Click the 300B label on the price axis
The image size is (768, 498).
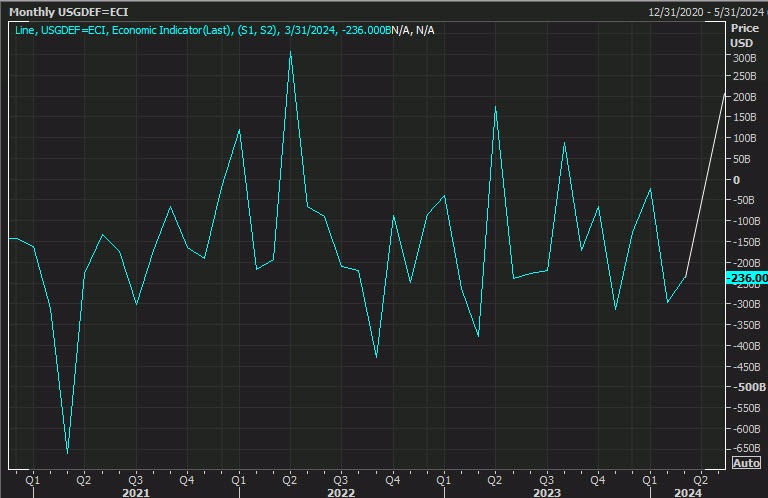744,58
